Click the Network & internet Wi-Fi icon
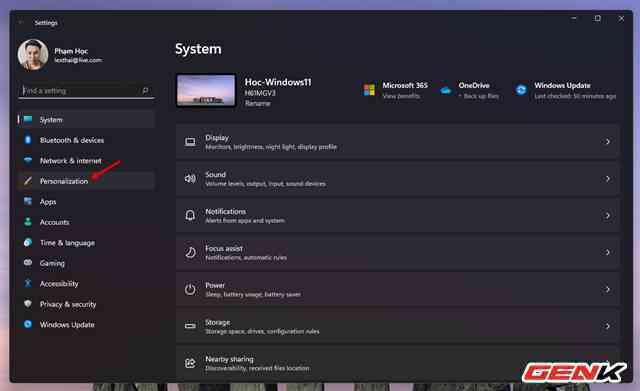This screenshot has height=391, width=640. pyautogui.click(x=28, y=160)
